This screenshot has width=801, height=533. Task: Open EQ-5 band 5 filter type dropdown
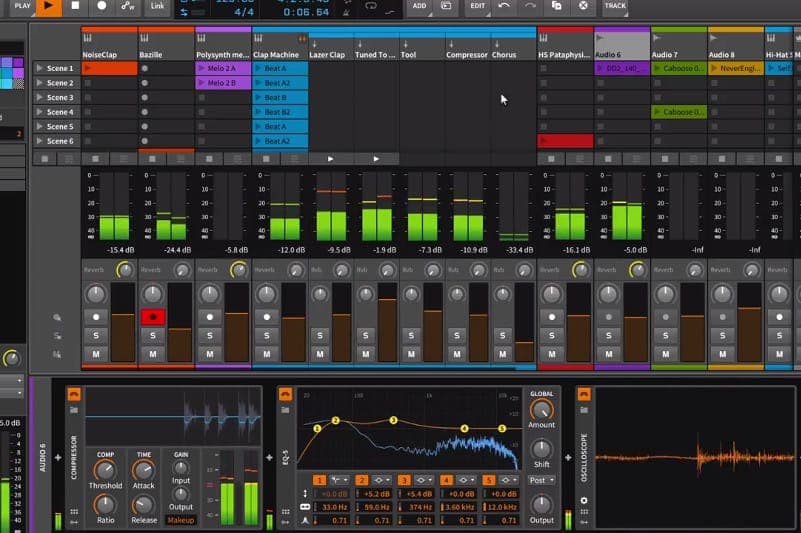pyautogui.click(x=509, y=480)
